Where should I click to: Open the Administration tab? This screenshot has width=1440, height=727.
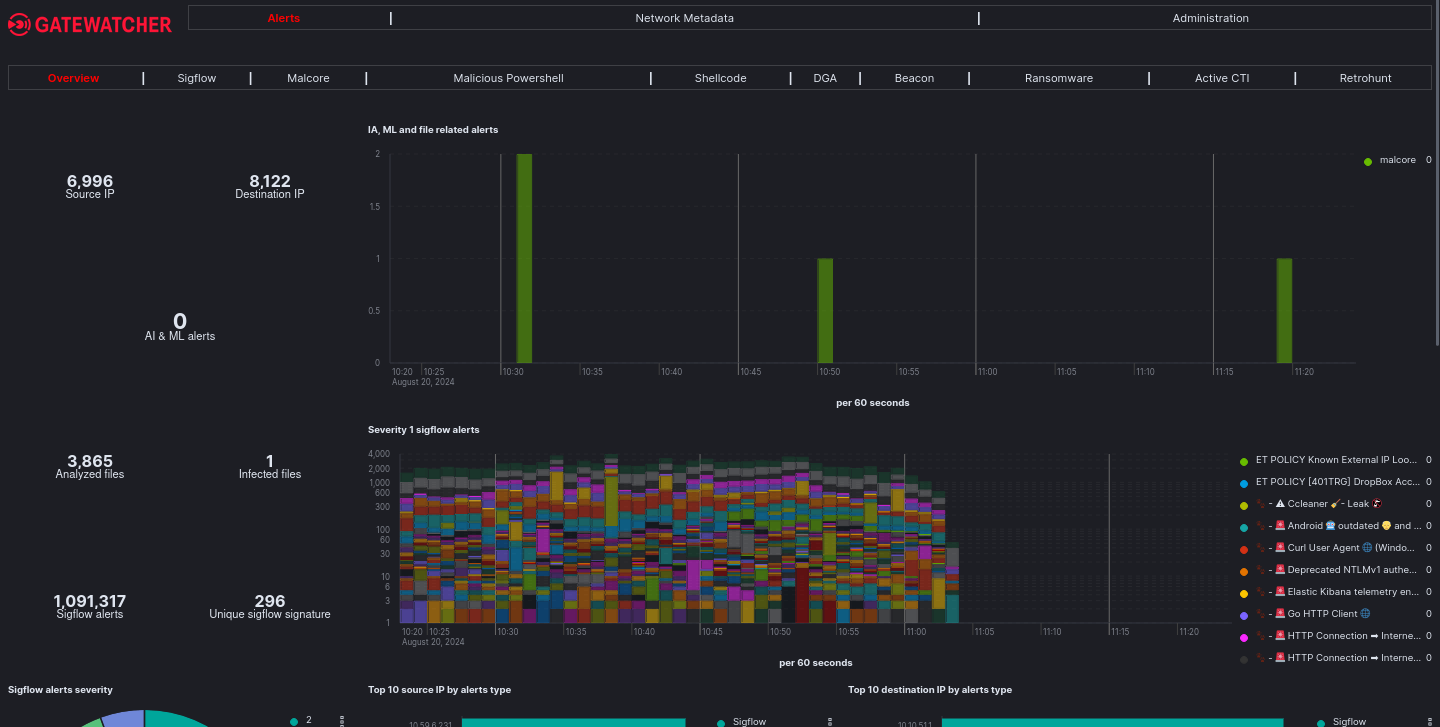point(1210,18)
